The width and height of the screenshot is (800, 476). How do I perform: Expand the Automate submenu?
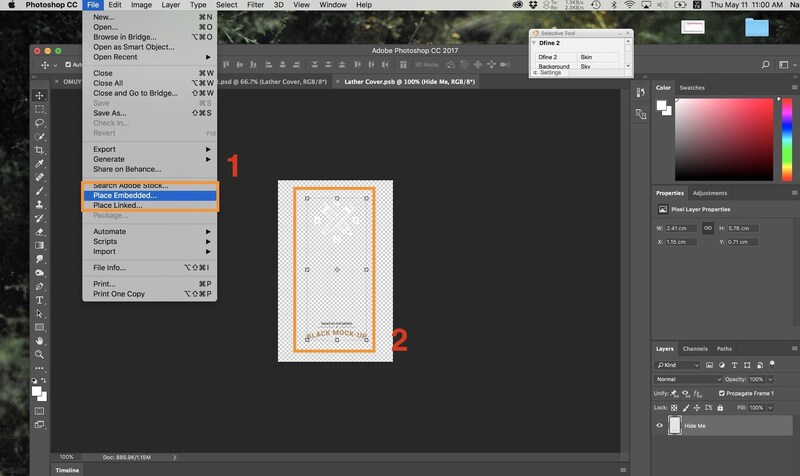150,232
